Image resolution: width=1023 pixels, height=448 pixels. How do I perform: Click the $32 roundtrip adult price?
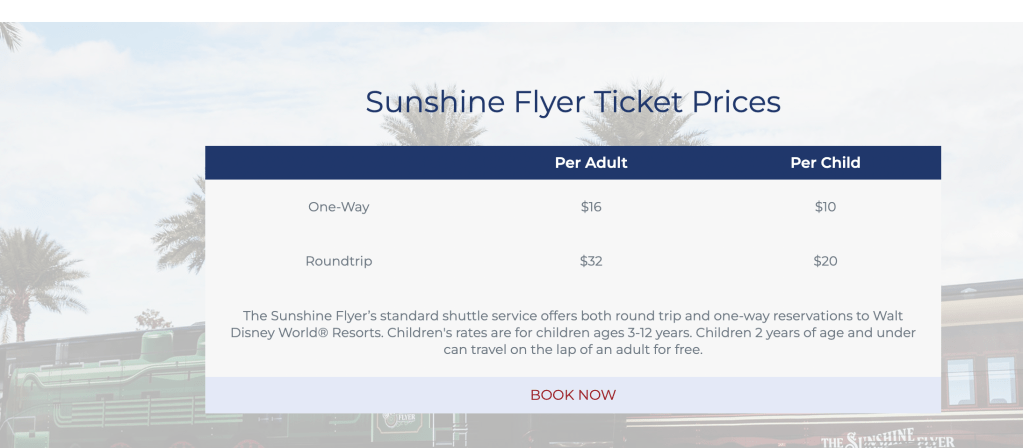tap(591, 261)
